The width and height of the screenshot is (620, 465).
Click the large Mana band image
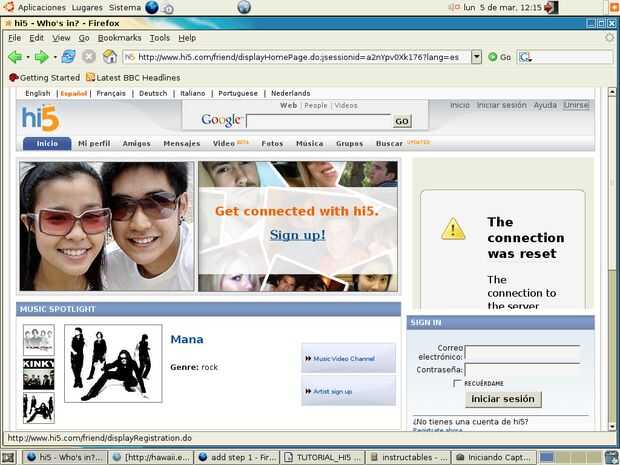113,363
